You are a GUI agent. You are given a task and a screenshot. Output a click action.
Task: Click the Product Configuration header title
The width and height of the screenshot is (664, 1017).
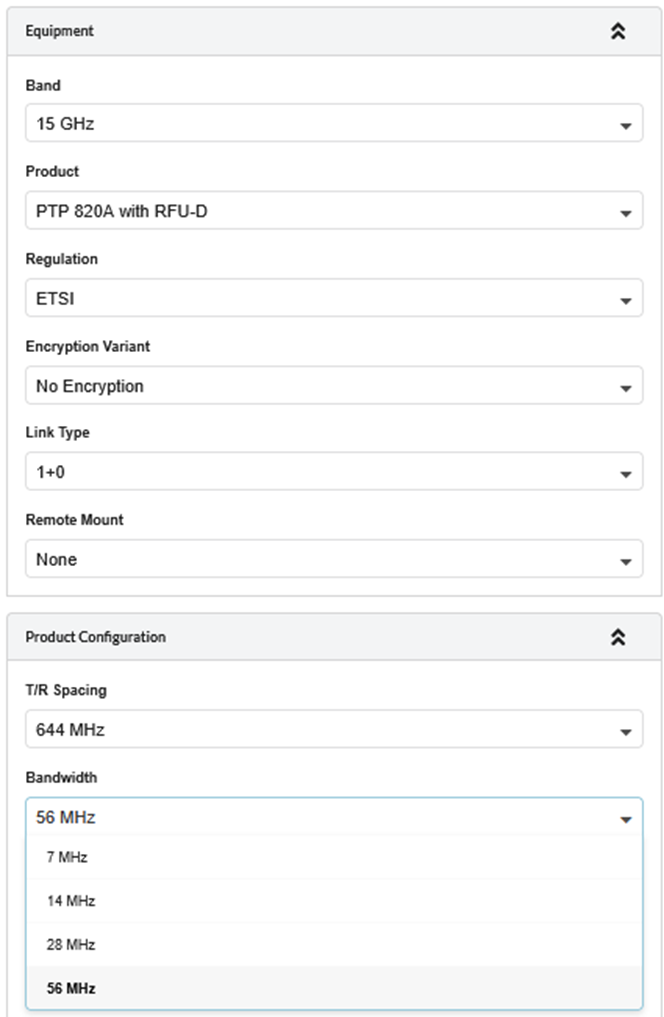coord(95,637)
